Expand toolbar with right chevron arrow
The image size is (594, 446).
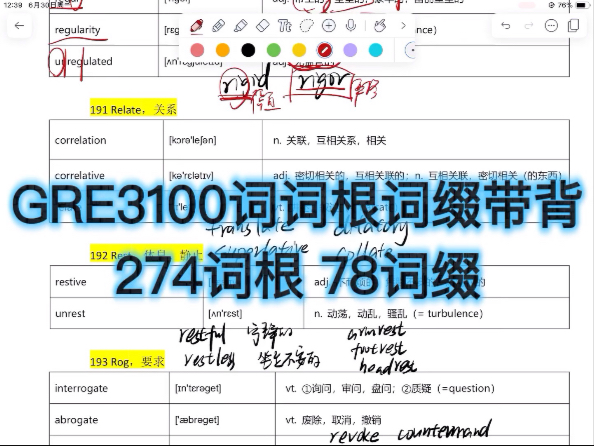[403, 26]
